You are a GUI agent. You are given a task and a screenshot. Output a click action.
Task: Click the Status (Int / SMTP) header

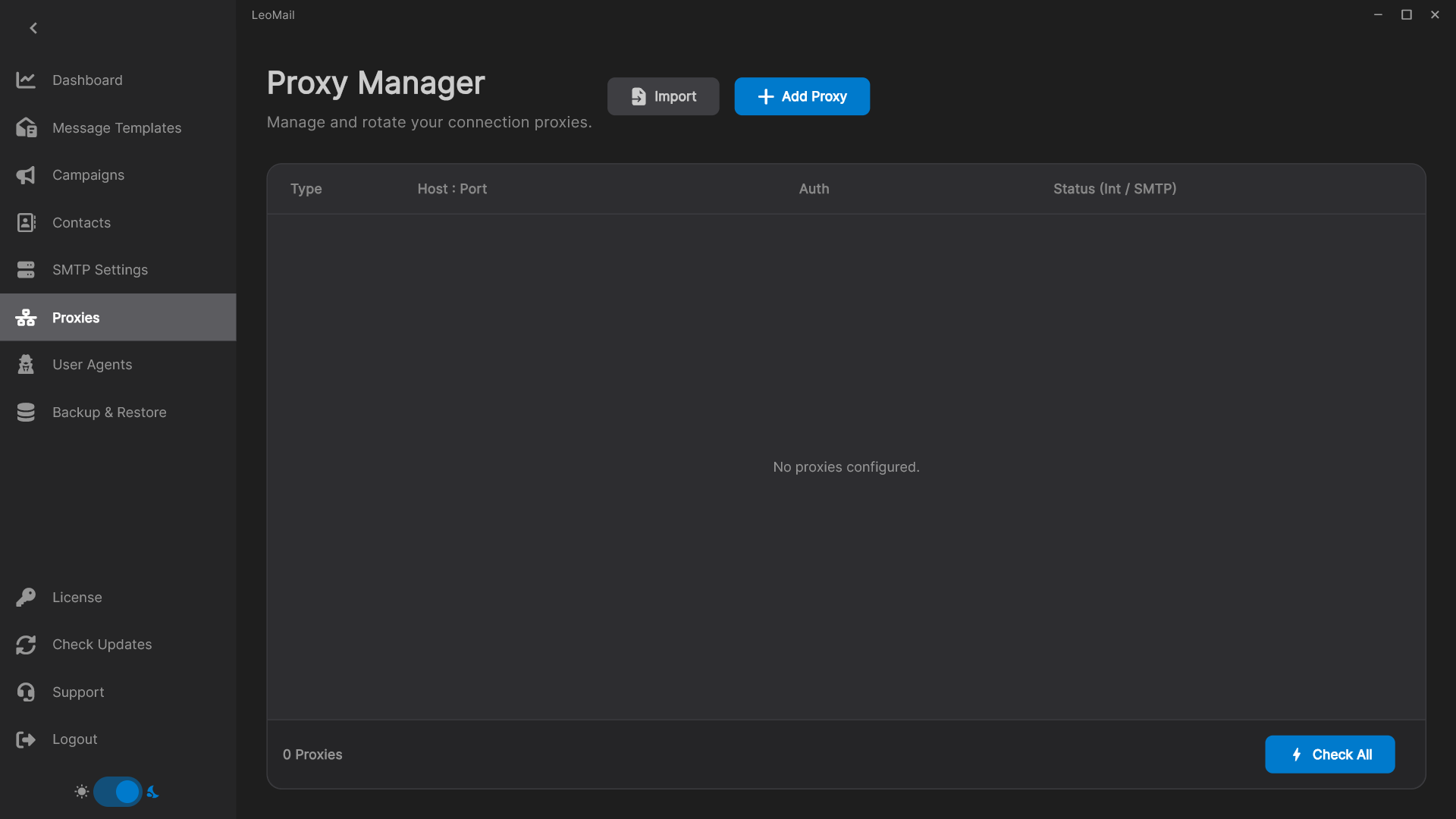coord(1115,189)
